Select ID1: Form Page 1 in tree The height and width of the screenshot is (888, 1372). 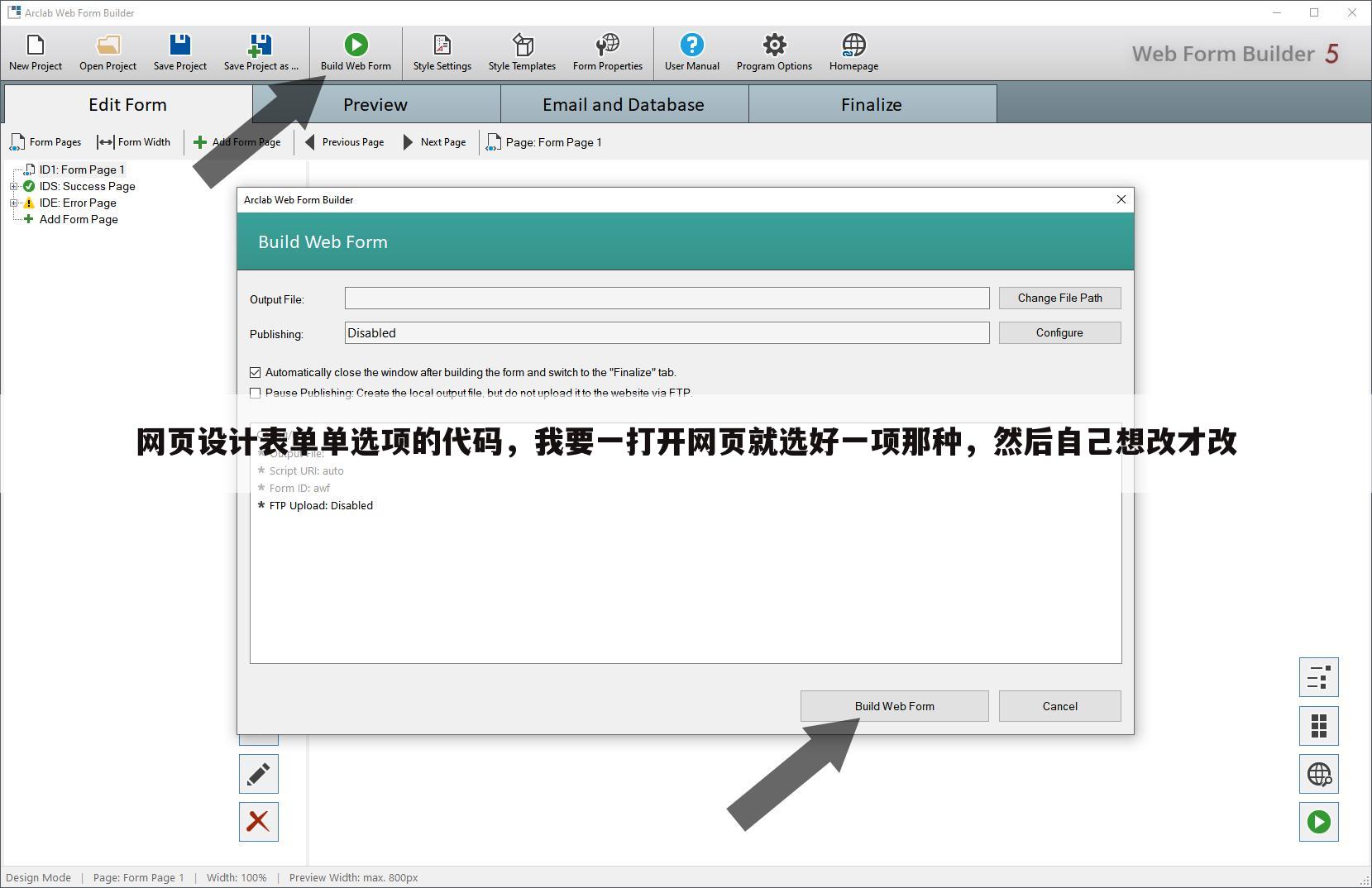tap(81, 169)
